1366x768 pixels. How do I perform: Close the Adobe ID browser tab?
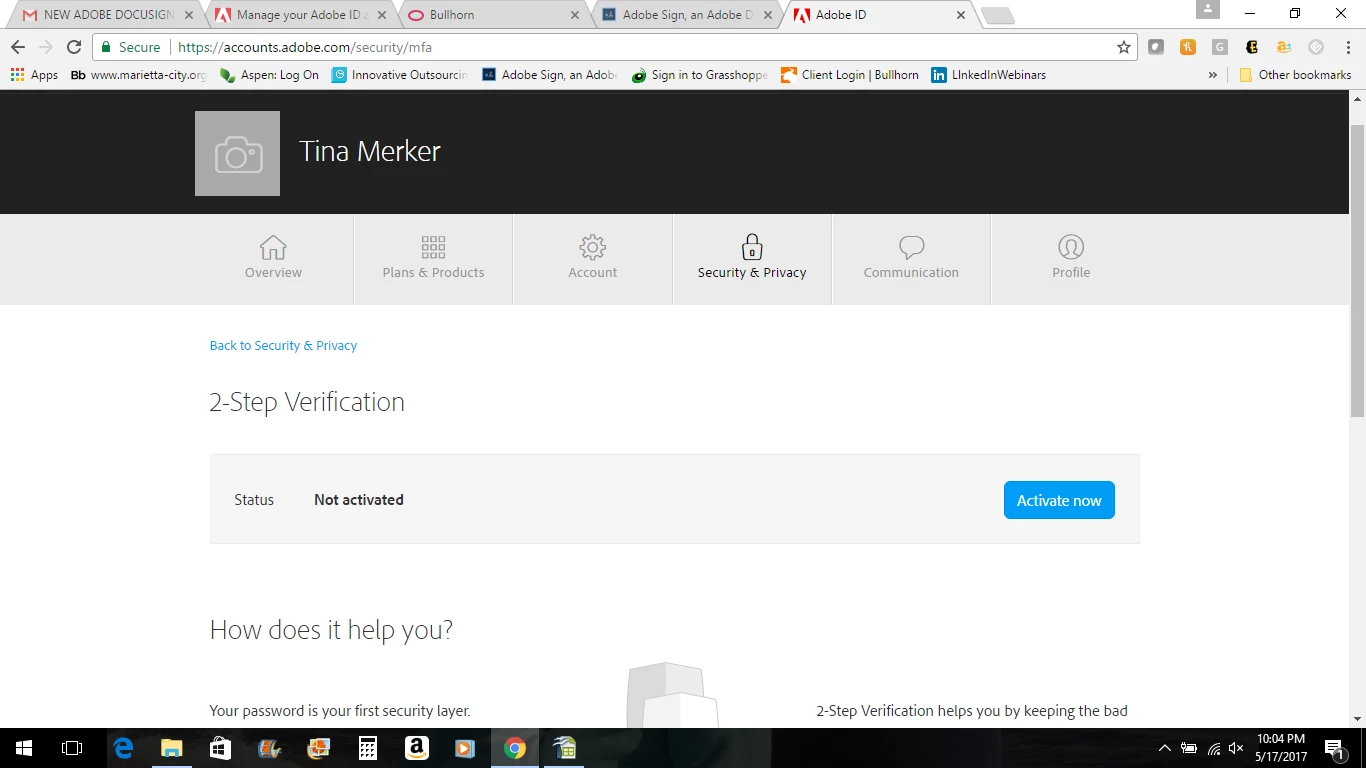pos(961,15)
